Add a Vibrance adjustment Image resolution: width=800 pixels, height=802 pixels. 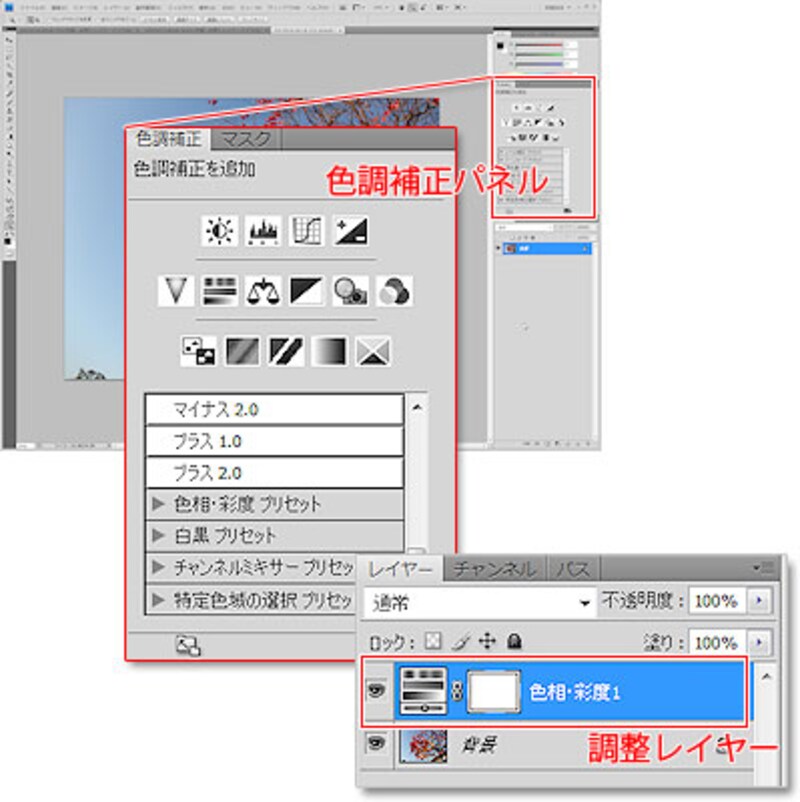tap(176, 291)
